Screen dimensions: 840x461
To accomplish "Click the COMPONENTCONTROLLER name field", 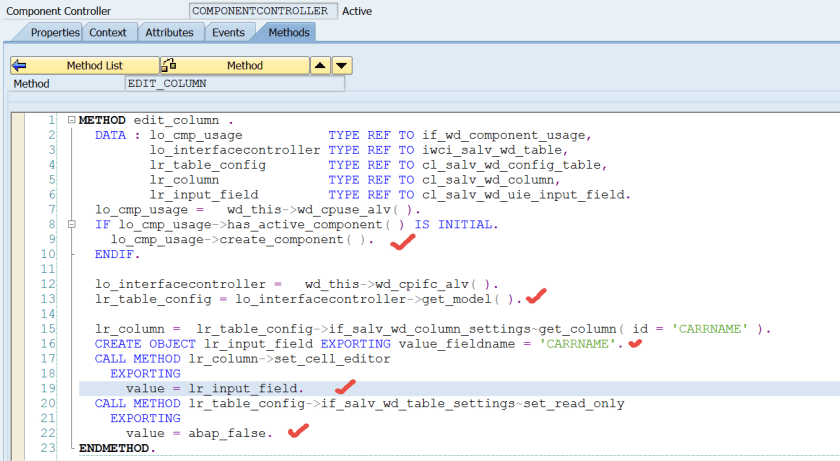I will (x=263, y=11).
